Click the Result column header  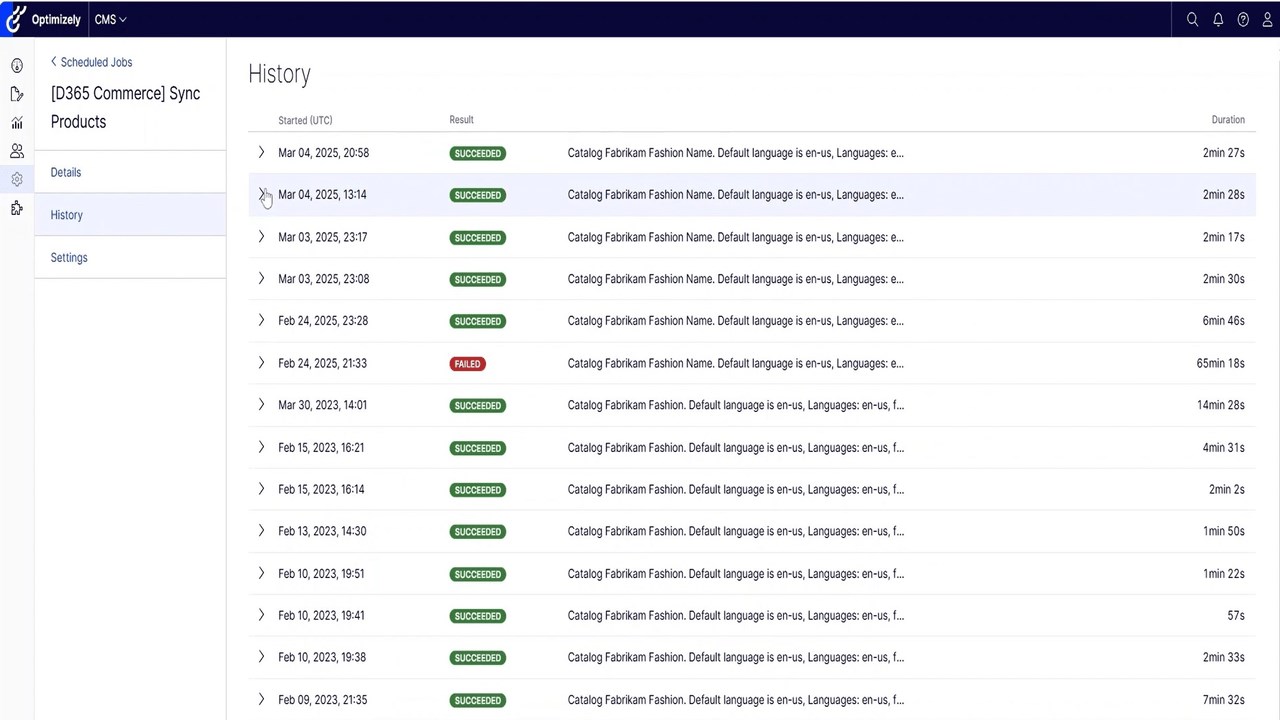[461, 120]
